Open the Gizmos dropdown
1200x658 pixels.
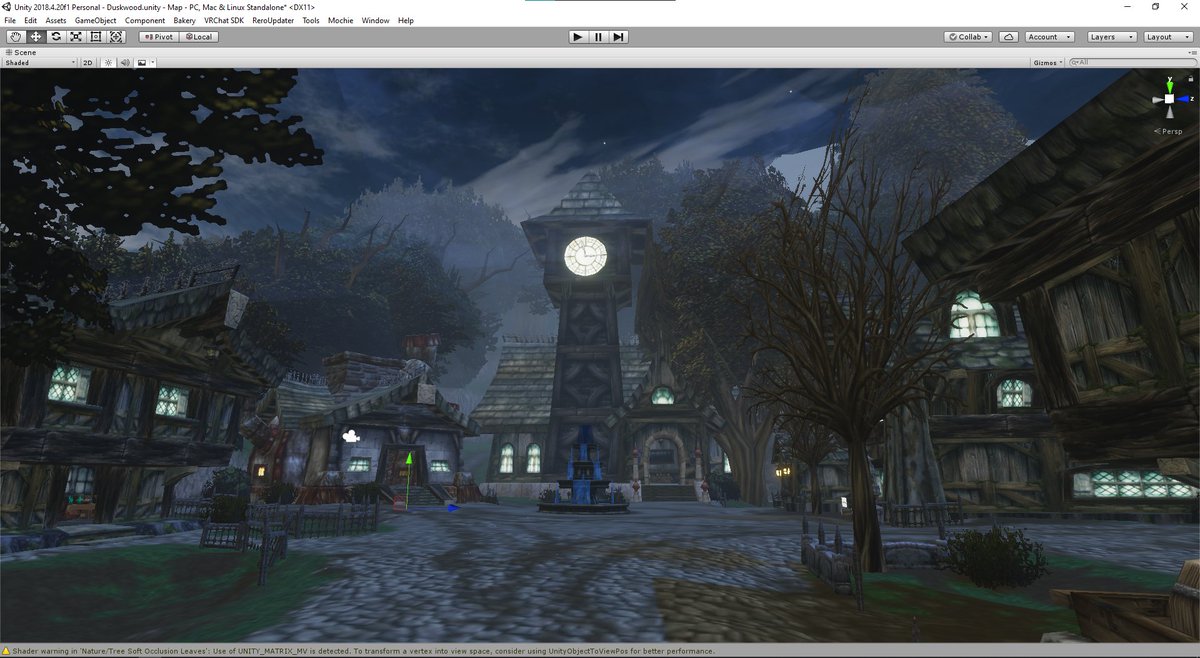tap(1046, 62)
